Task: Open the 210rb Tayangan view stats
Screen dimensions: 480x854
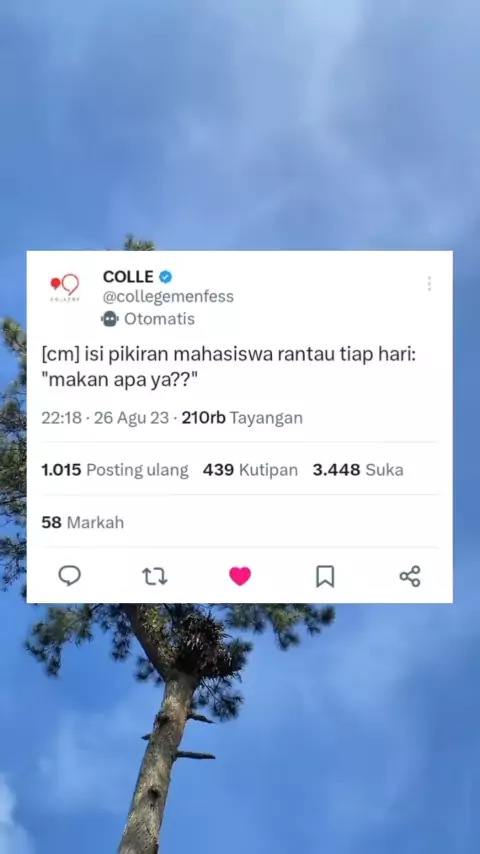Action: pos(242,418)
